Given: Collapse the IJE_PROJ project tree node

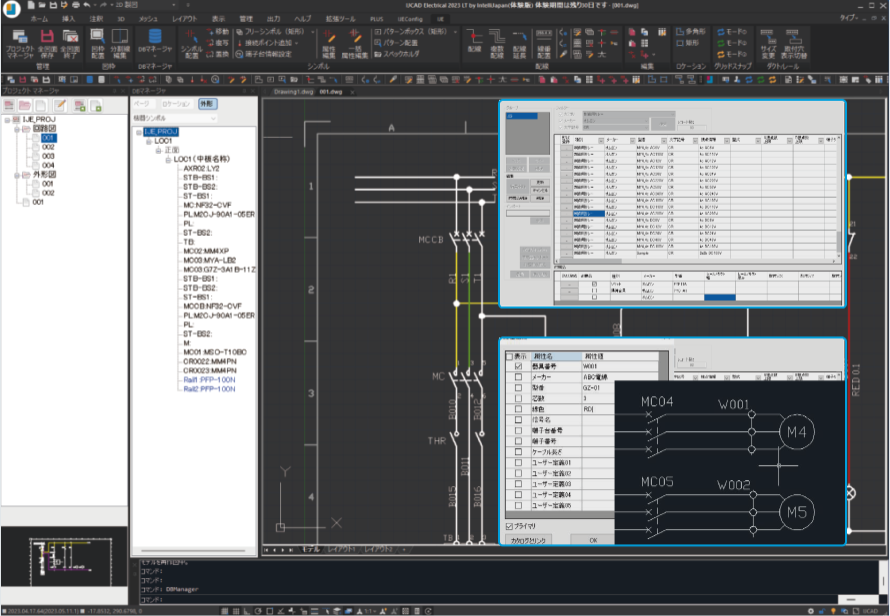Looking at the screenshot, I should 7,120.
